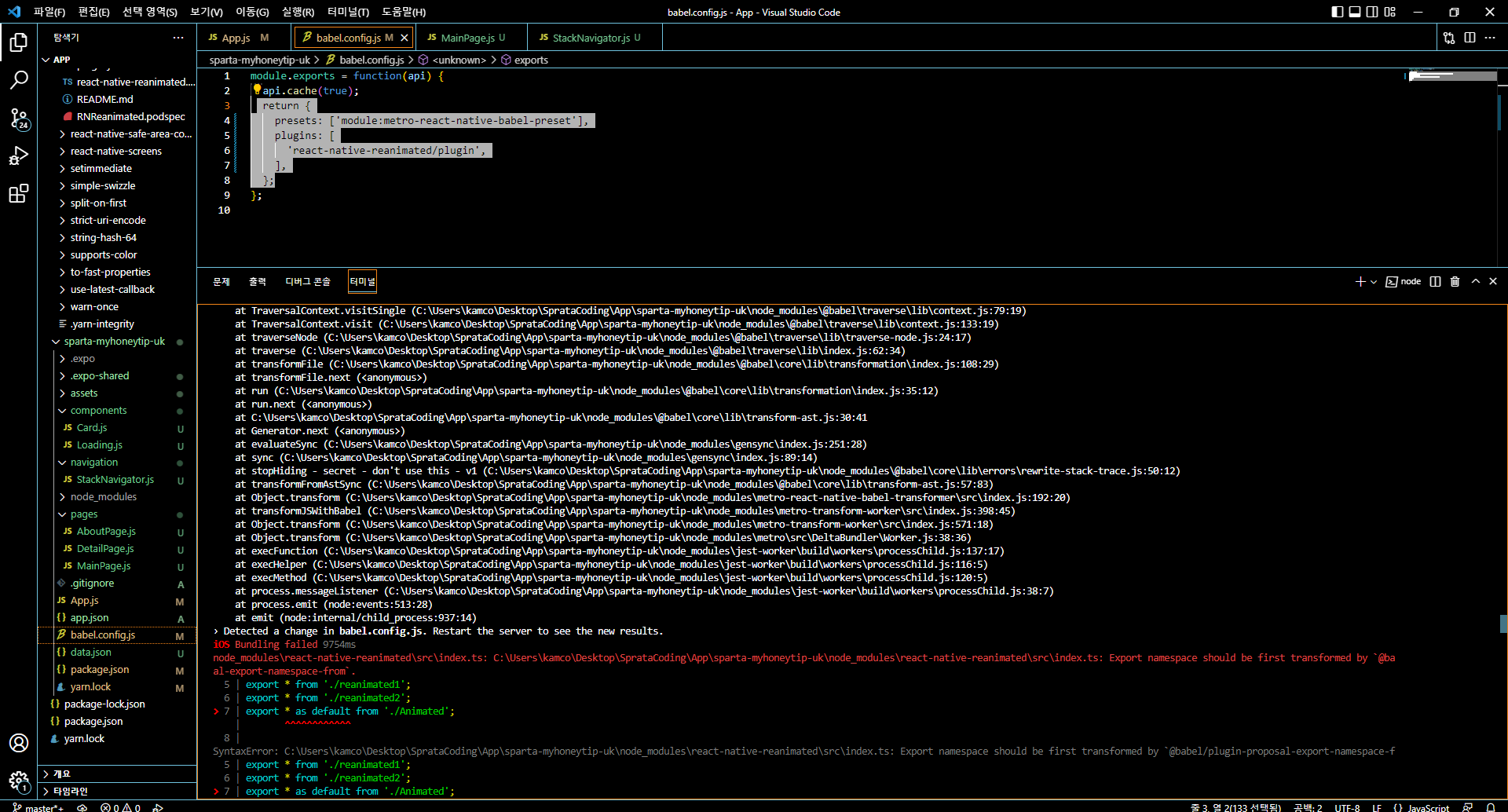Open the 터미널(T) menu
The height and width of the screenshot is (812, 1508).
tap(348, 12)
